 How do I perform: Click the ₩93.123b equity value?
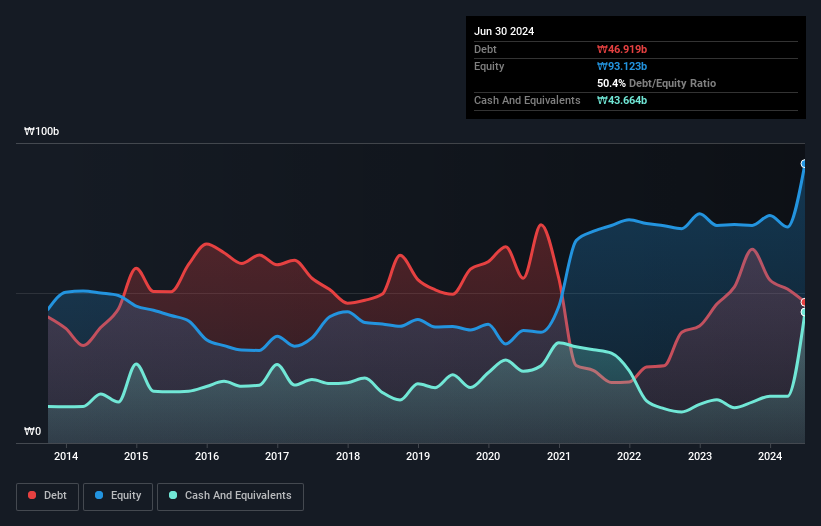622,66
